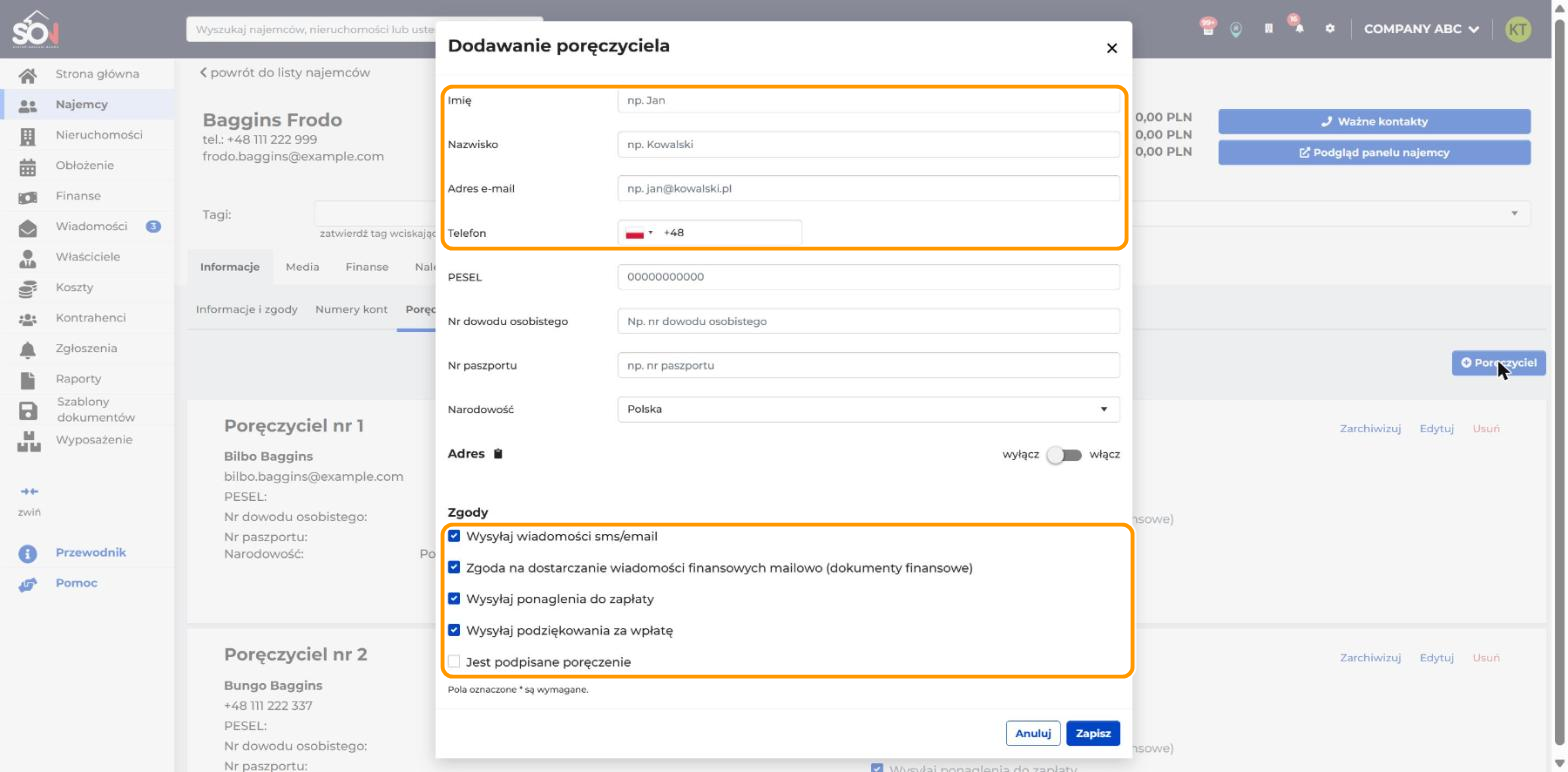Click the Zapisz button
Screen dimensions: 1568x772
(x=1093, y=733)
